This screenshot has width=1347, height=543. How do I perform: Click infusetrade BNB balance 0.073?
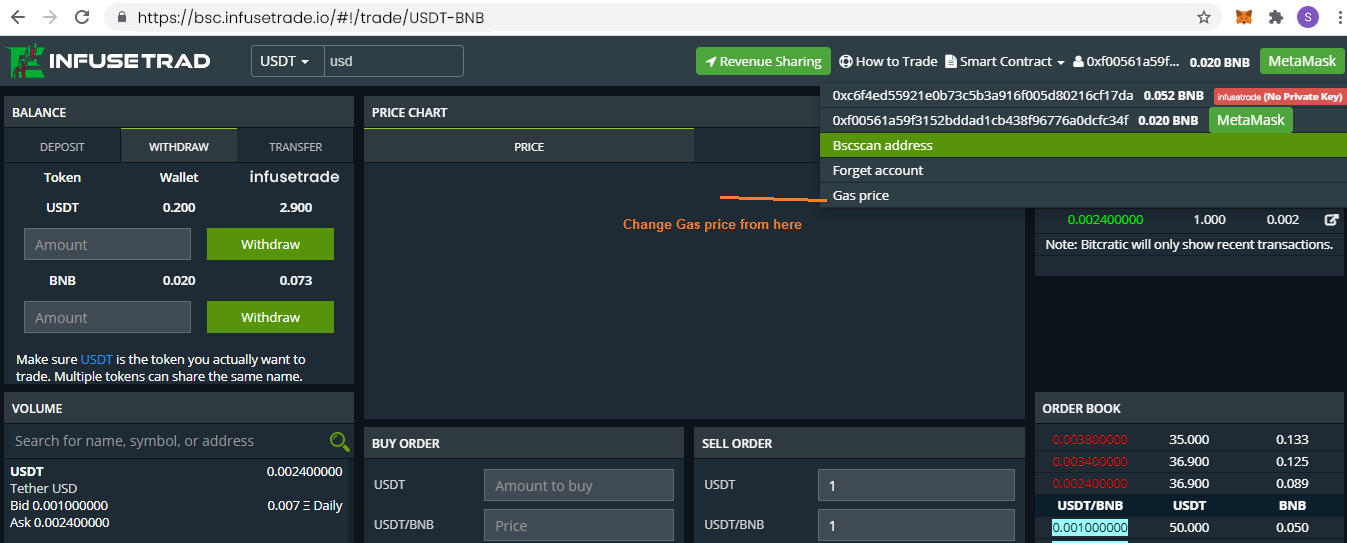tap(295, 281)
